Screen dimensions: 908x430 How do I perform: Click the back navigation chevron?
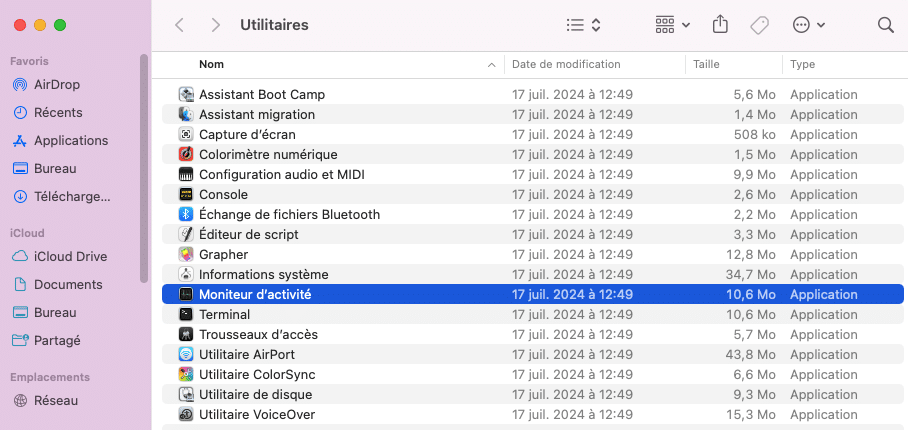(x=180, y=25)
